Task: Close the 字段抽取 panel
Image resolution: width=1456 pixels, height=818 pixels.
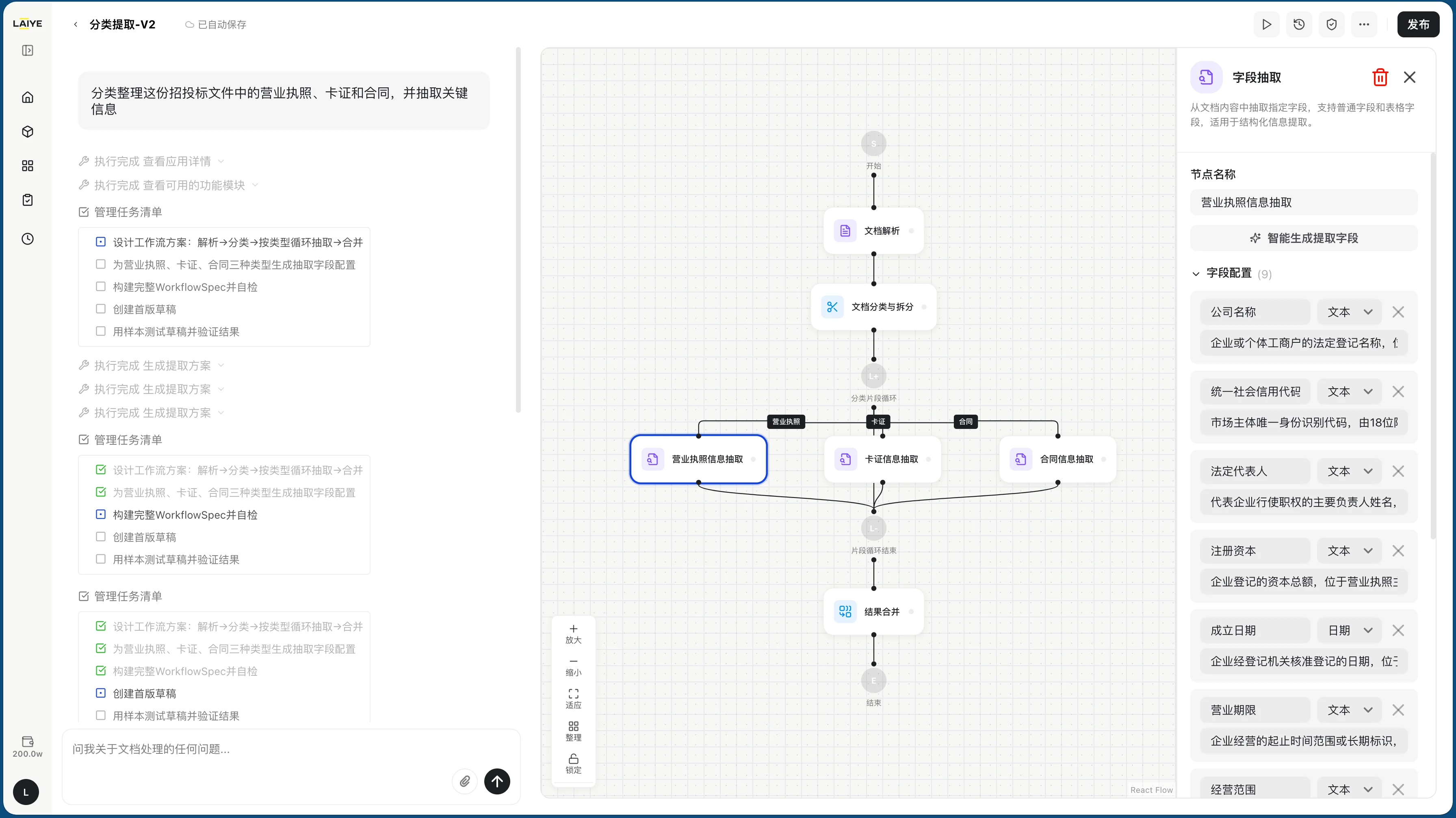Action: point(1410,78)
